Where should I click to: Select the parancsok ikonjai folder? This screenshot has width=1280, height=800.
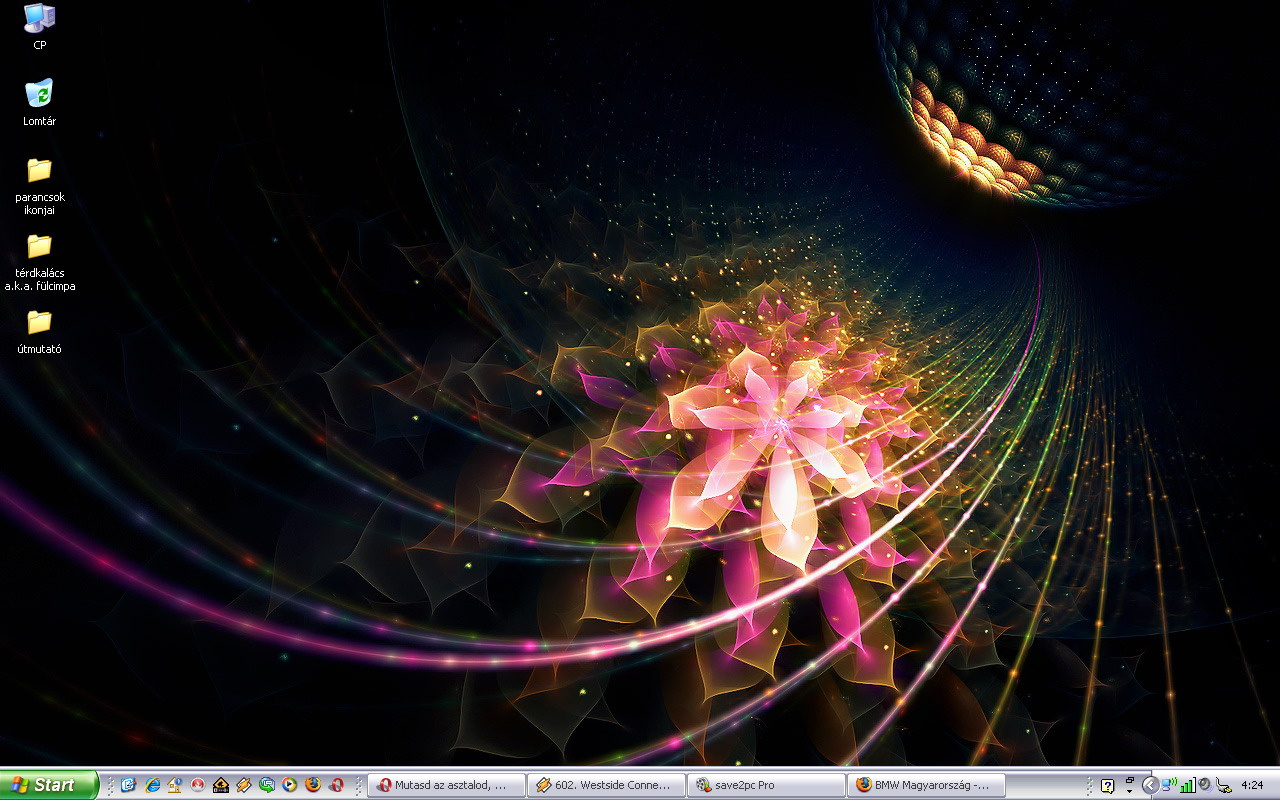[x=39, y=185]
